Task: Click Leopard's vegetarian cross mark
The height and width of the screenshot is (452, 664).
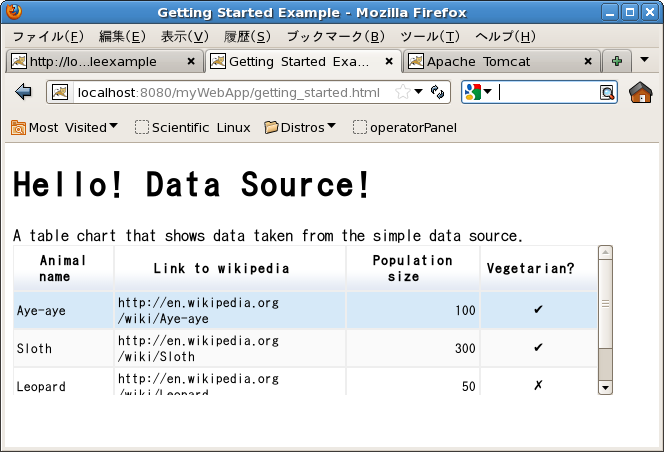Action: point(538,385)
